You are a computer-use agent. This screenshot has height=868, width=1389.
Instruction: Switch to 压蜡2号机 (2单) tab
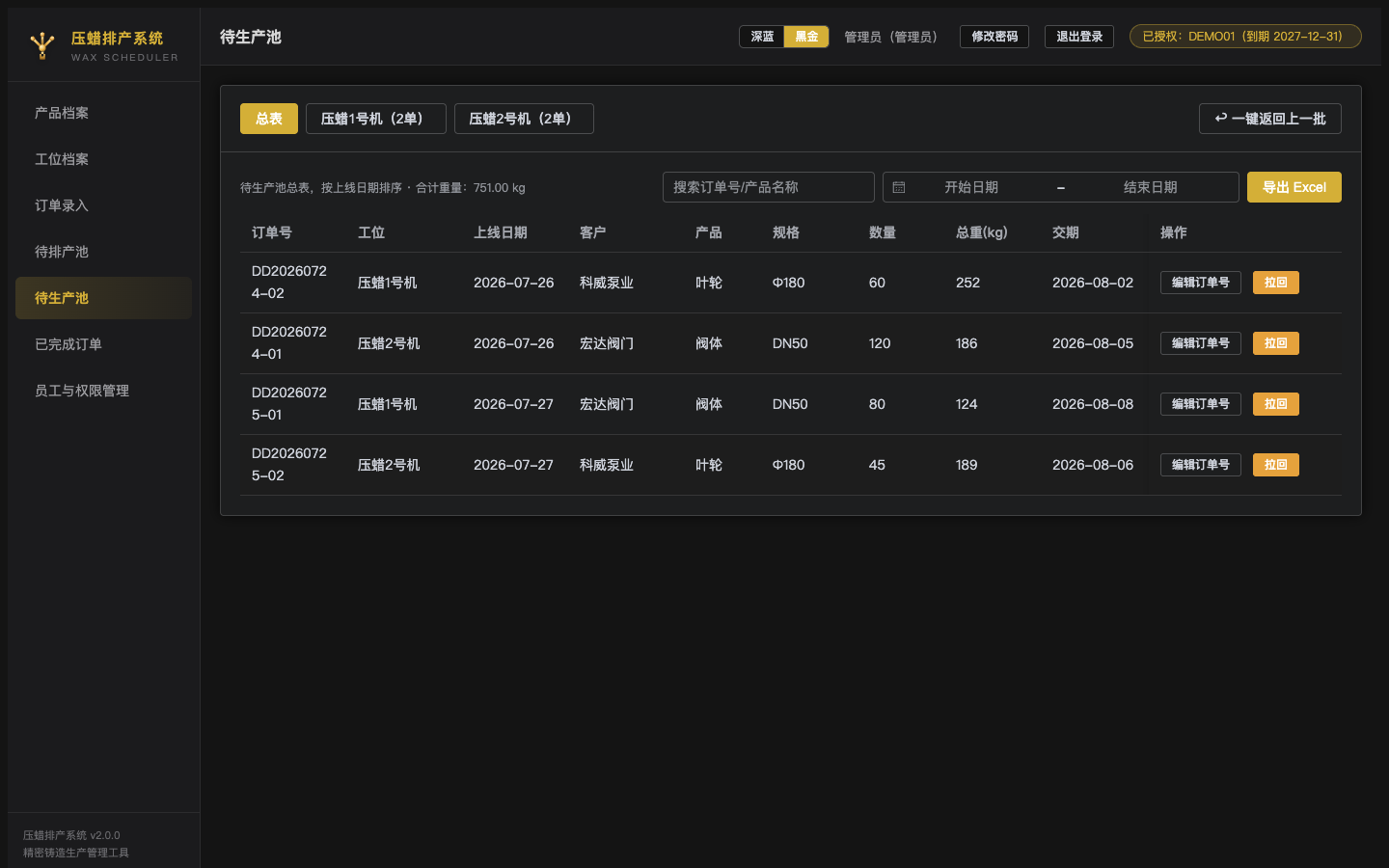[524, 119]
